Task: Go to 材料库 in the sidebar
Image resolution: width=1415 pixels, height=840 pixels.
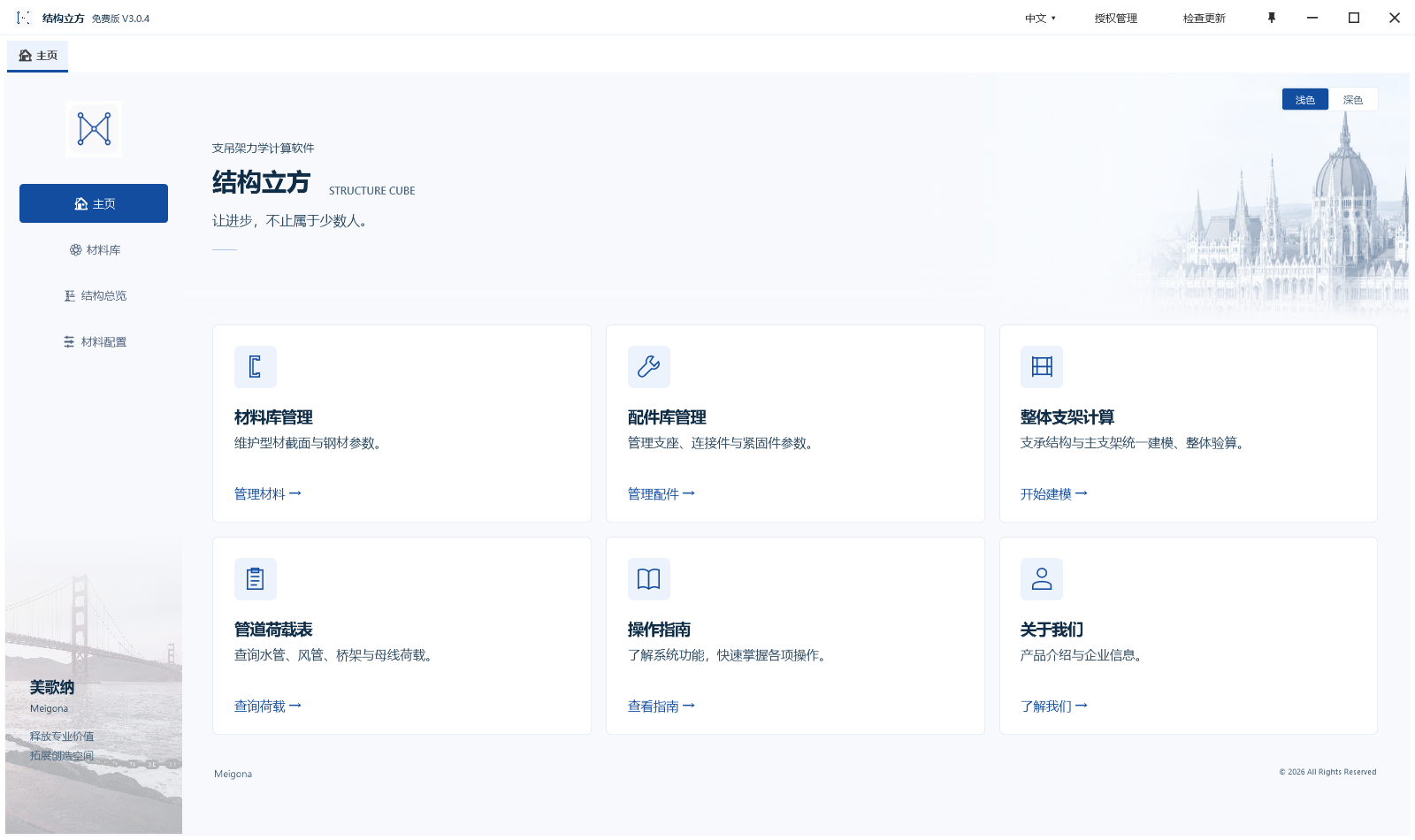Action: click(x=94, y=250)
